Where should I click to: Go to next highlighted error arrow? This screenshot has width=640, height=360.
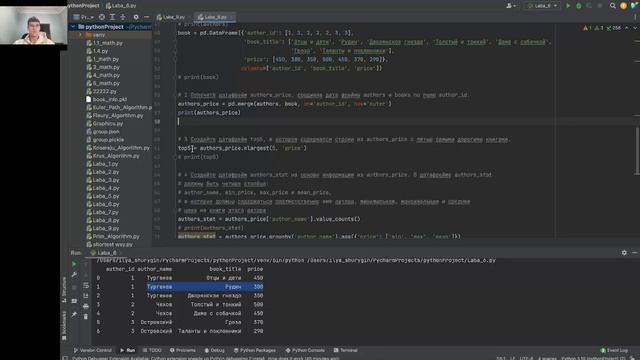[635, 28]
